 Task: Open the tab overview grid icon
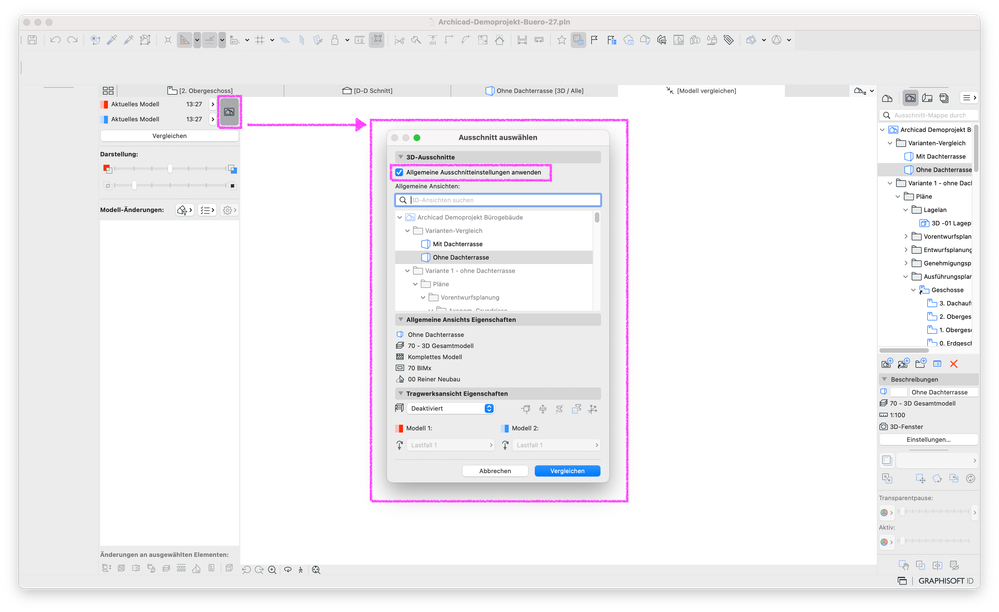coord(108,90)
